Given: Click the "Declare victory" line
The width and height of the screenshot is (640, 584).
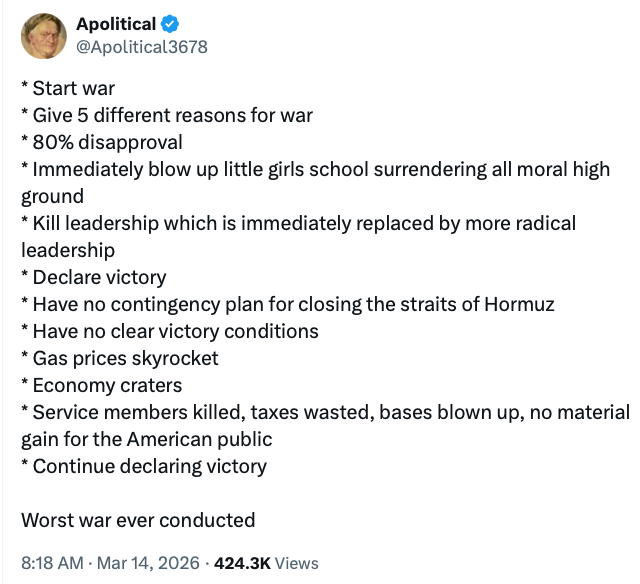Looking at the screenshot, I should pyautogui.click(x=94, y=277).
